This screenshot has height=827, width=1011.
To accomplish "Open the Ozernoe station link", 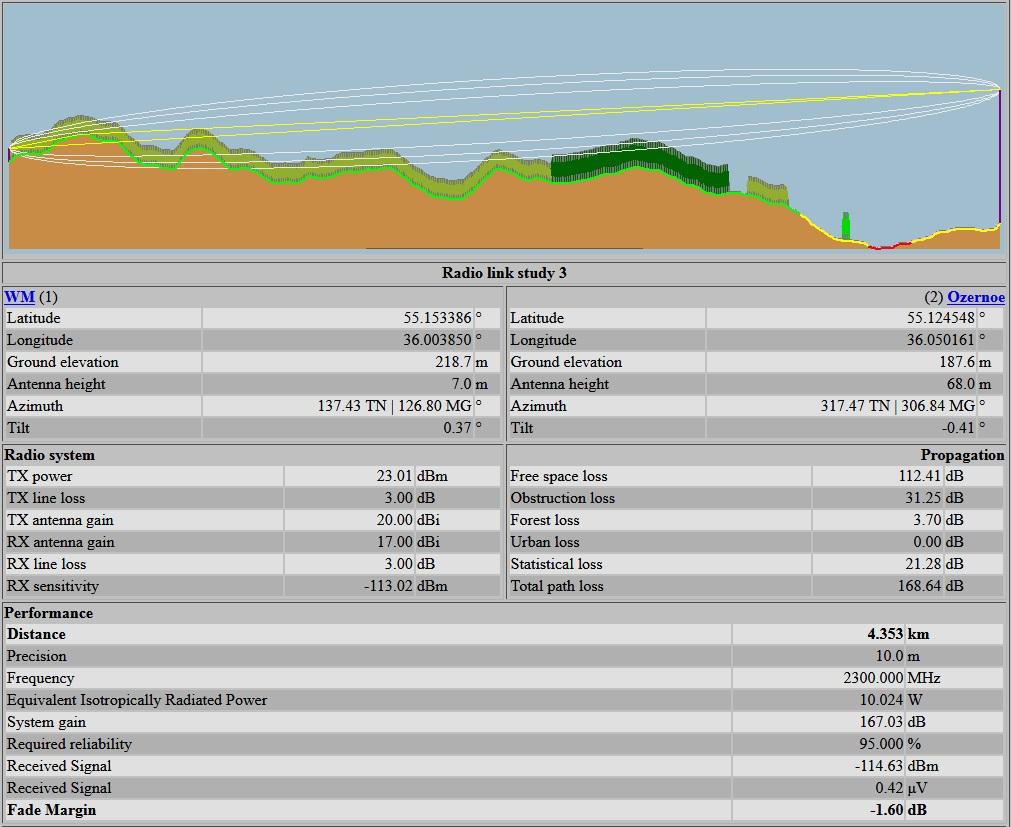I will coord(975,297).
